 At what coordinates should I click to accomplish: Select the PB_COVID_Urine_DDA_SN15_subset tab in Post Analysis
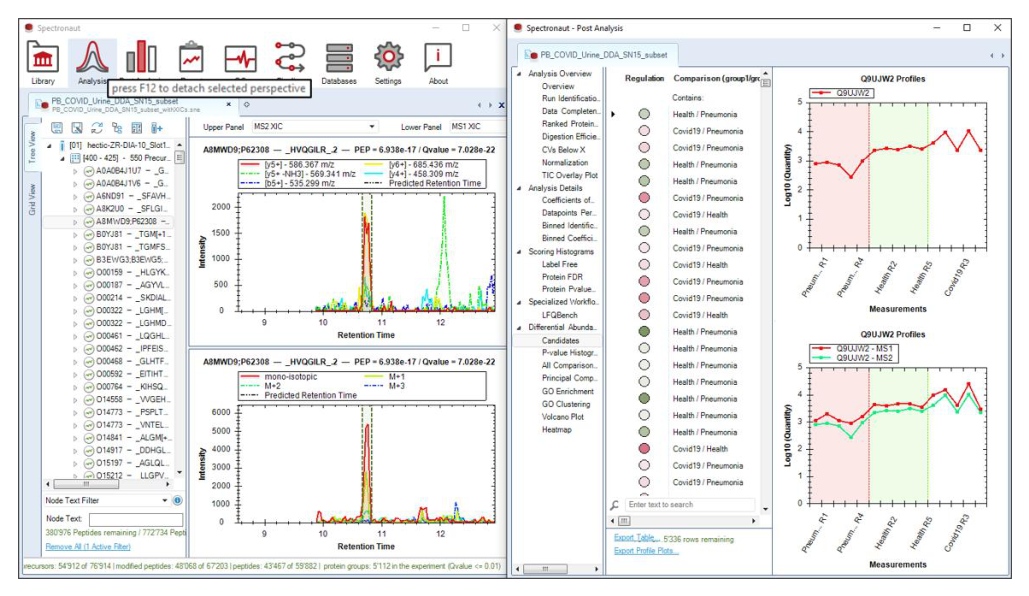click(x=596, y=55)
